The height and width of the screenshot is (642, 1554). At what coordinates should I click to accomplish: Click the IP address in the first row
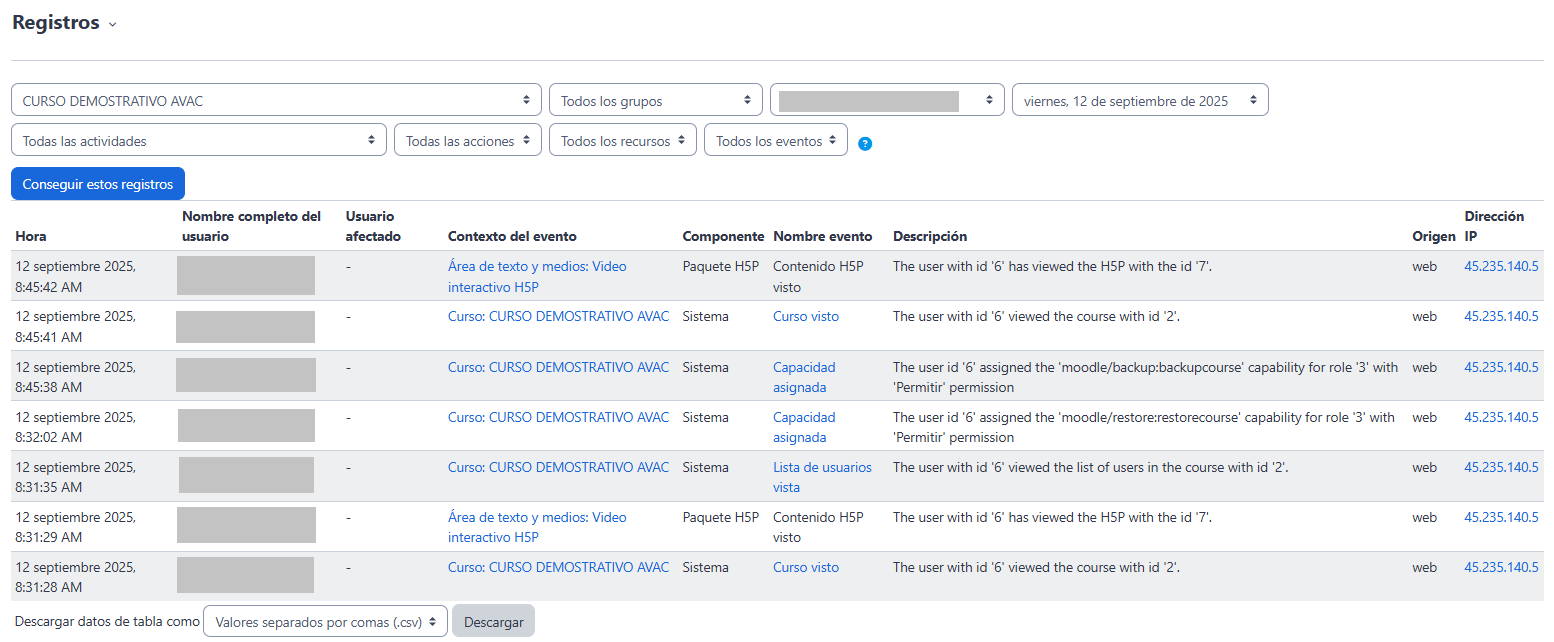pyautogui.click(x=1500, y=266)
